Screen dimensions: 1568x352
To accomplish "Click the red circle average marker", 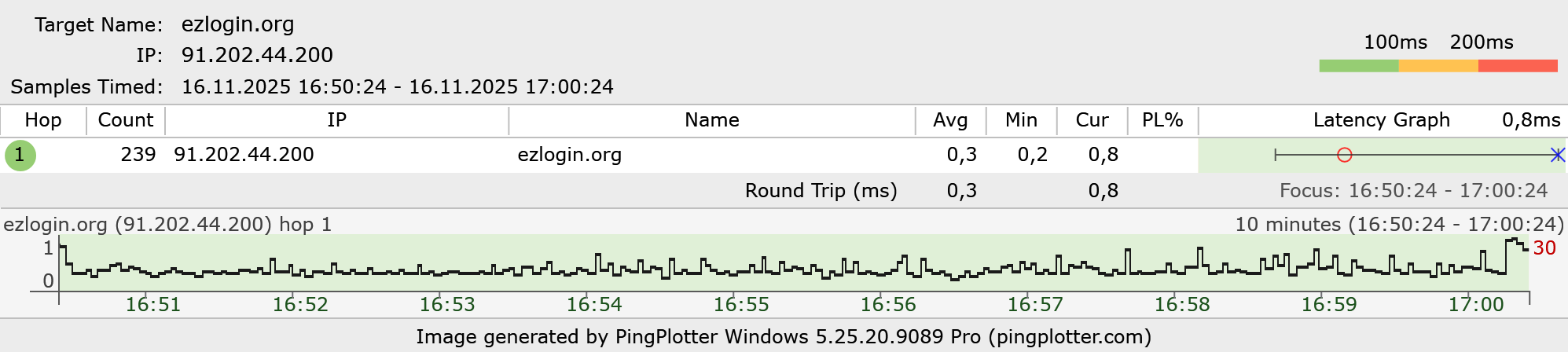I will click(1344, 155).
